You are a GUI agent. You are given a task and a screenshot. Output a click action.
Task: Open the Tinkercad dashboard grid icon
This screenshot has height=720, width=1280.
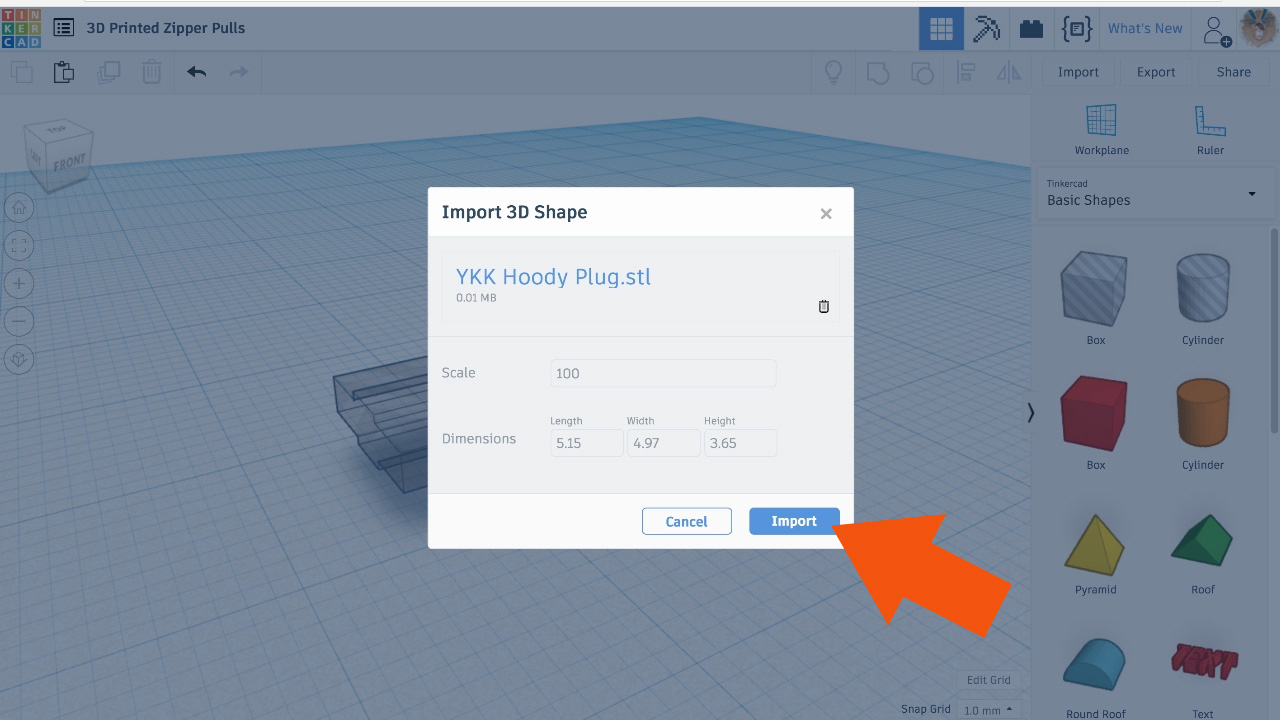940,28
